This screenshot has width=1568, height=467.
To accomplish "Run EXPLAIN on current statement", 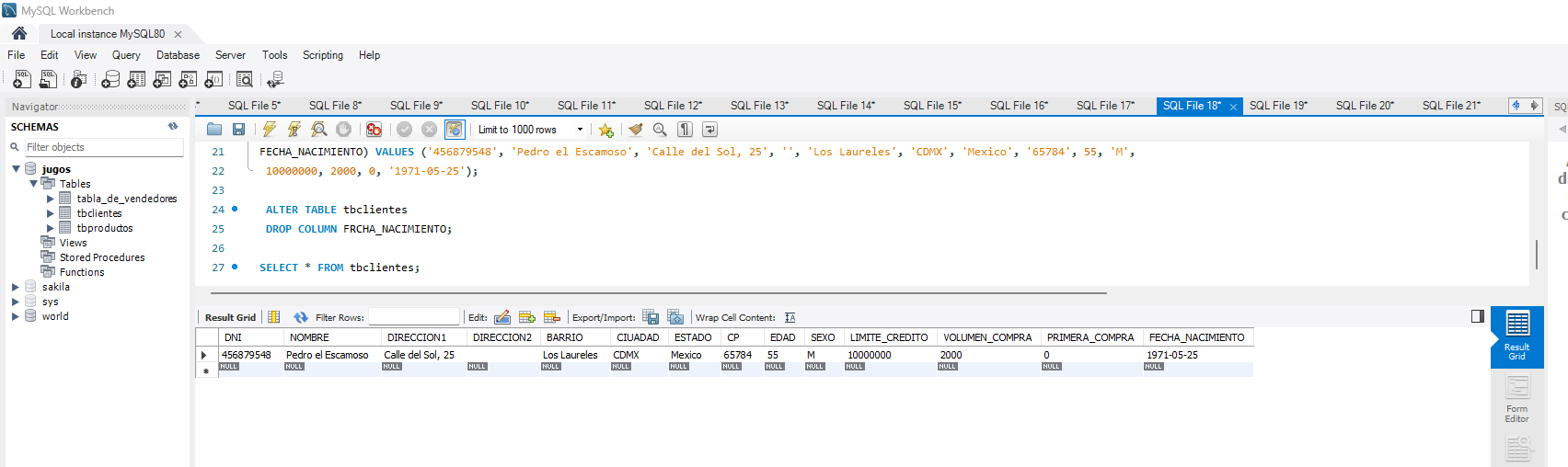I will coord(318,130).
